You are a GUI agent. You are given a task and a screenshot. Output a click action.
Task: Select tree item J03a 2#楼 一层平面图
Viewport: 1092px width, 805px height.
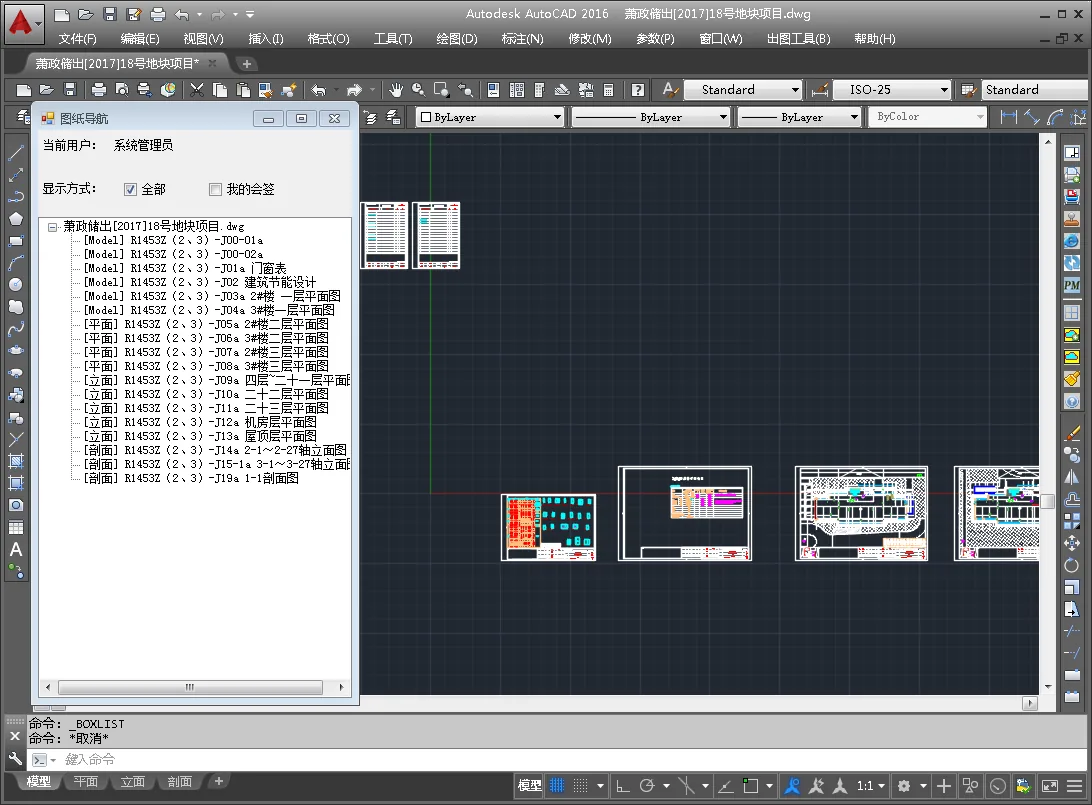coord(212,296)
